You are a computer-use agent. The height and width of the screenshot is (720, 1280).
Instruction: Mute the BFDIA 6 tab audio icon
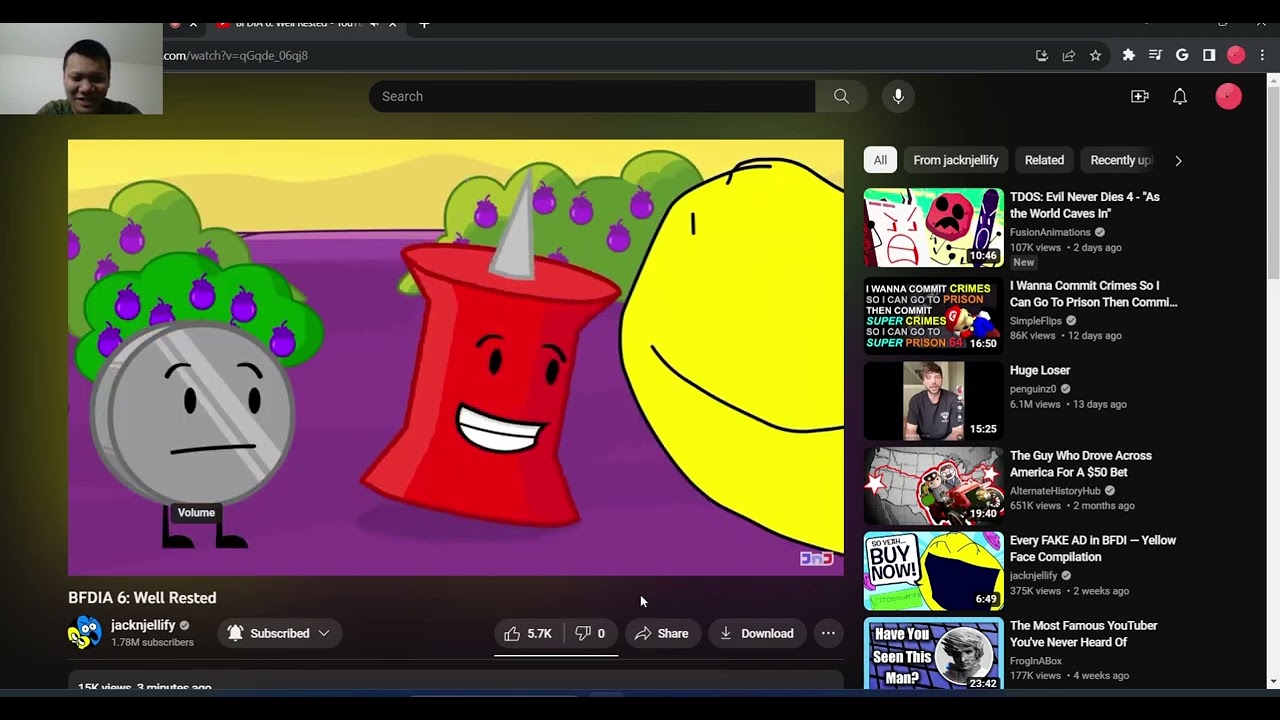pyautogui.click(x=374, y=24)
